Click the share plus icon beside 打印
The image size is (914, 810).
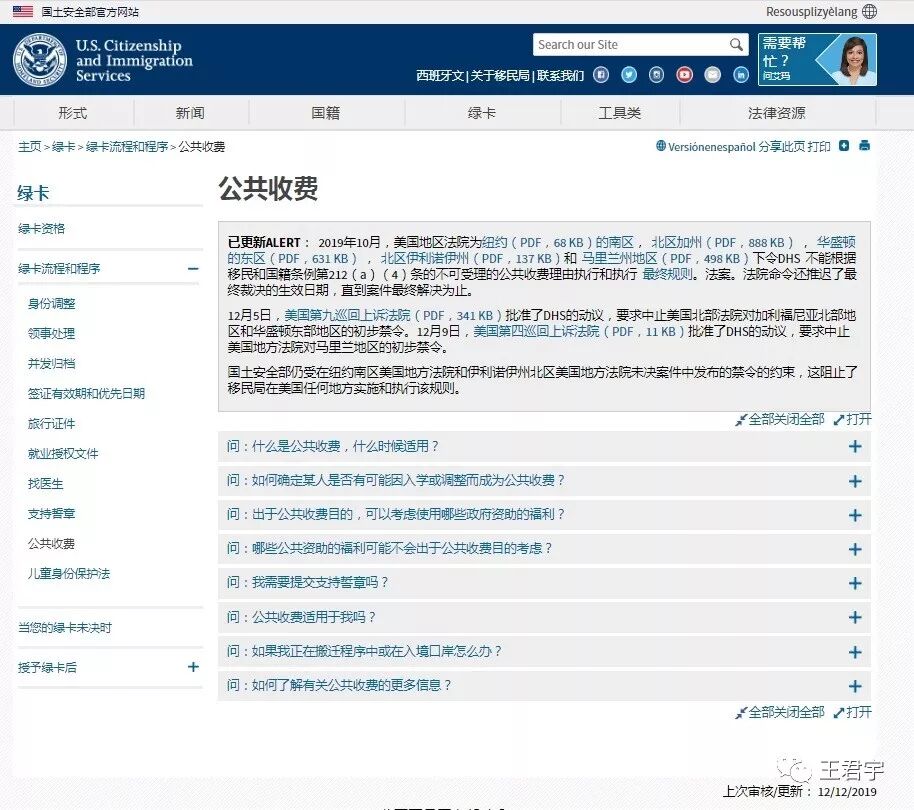[843, 146]
